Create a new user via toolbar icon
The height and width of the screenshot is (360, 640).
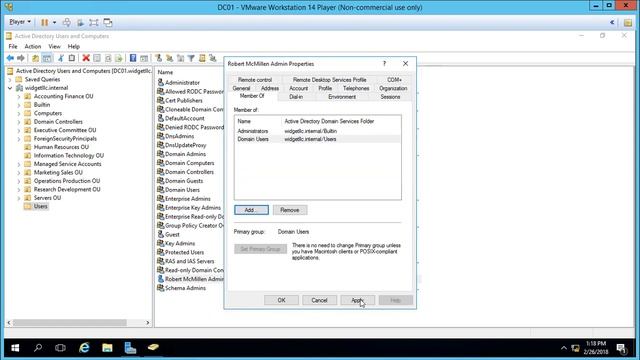click(158, 58)
